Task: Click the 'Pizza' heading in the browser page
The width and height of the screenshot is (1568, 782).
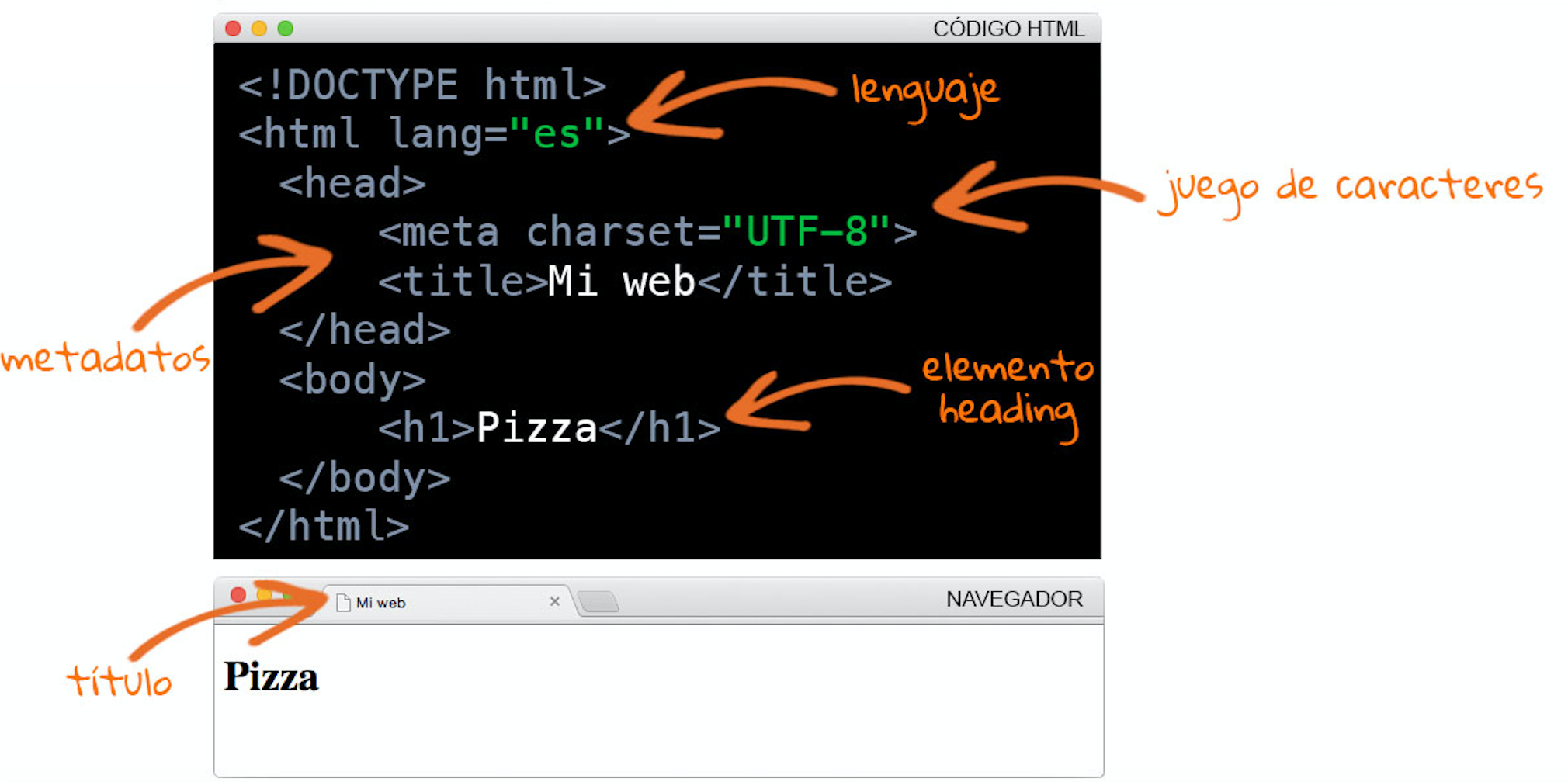Action: (x=271, y=676)
